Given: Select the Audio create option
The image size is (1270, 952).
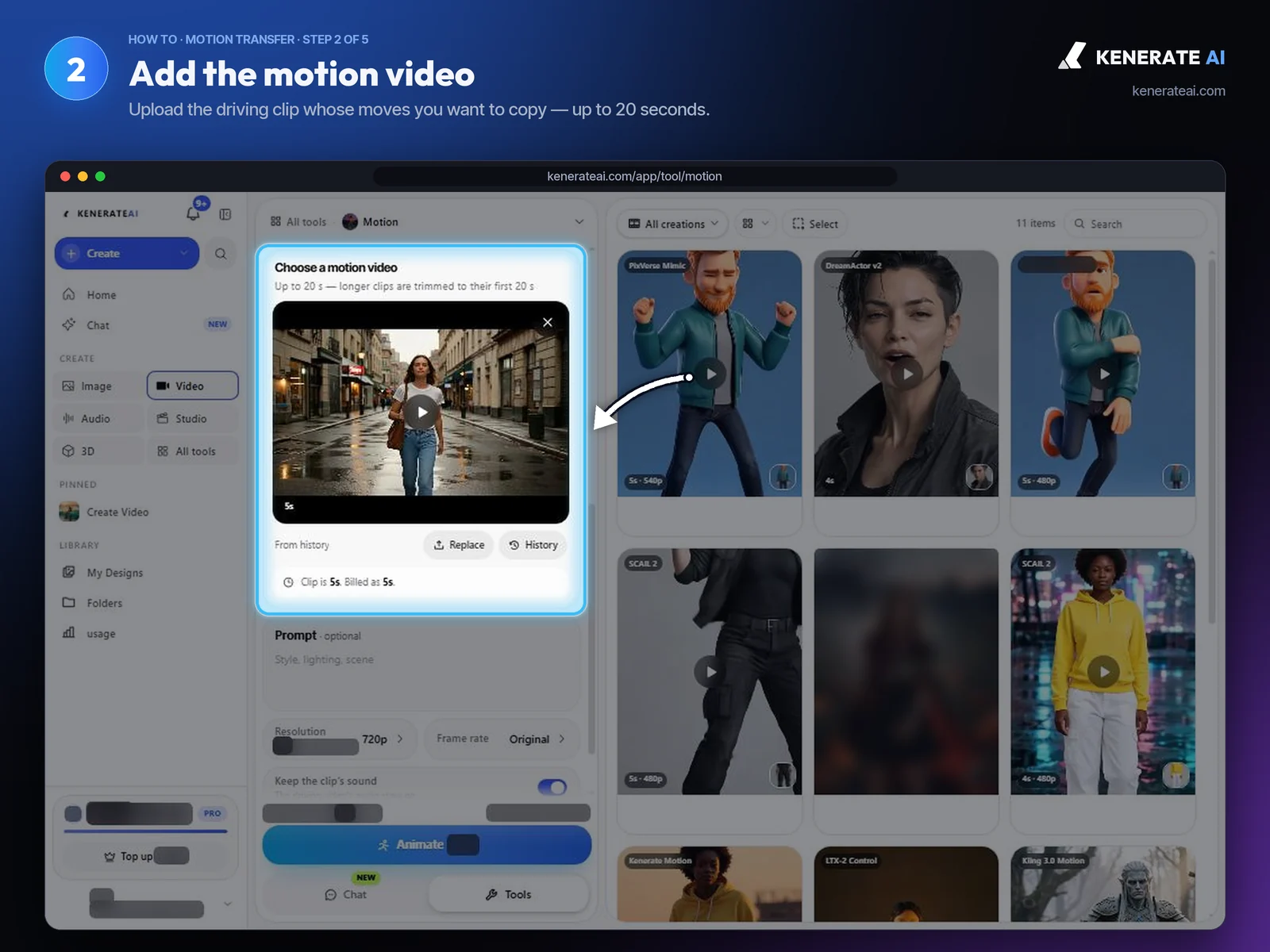Looking at the screenshot, I should coord(100,418).
